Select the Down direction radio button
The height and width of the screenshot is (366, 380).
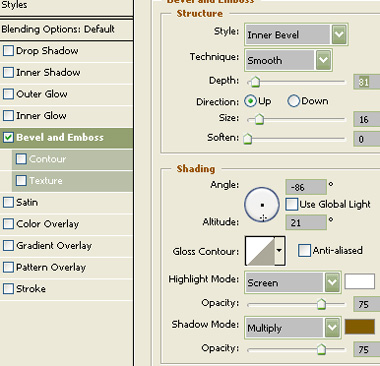293,101
